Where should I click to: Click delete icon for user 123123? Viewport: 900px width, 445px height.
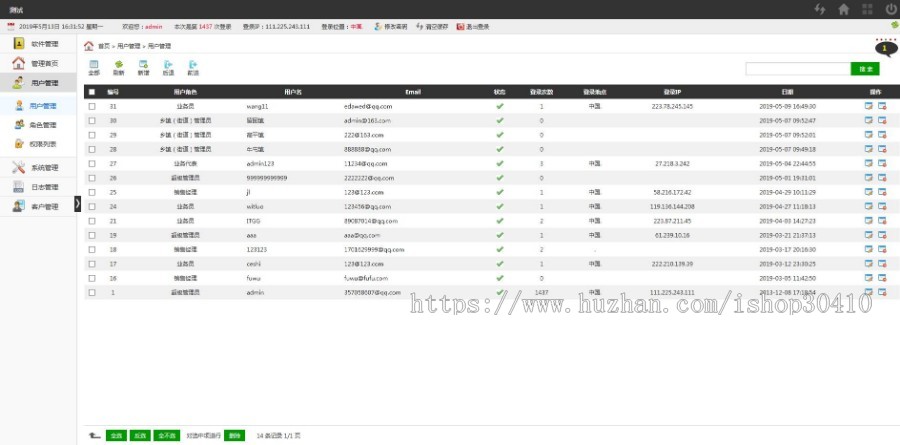(882, 249)
